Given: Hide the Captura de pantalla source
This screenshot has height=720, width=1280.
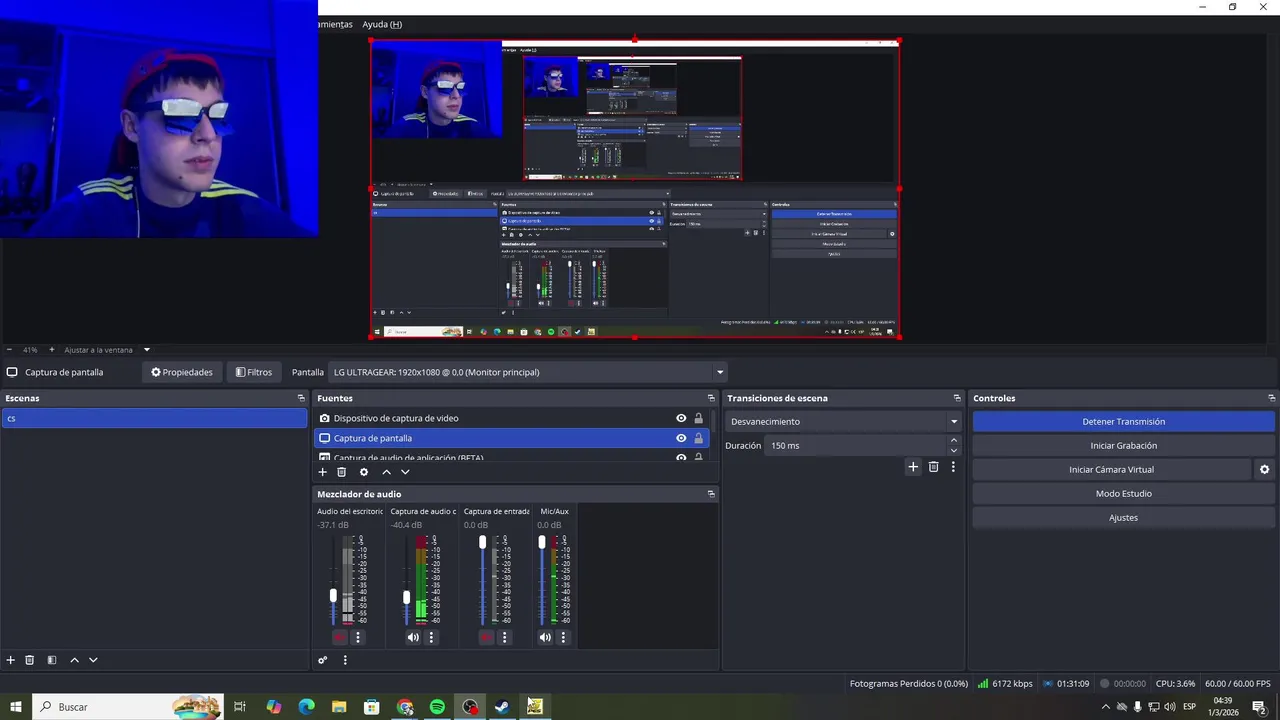Looking at the screenshot, I should (681, 438).
